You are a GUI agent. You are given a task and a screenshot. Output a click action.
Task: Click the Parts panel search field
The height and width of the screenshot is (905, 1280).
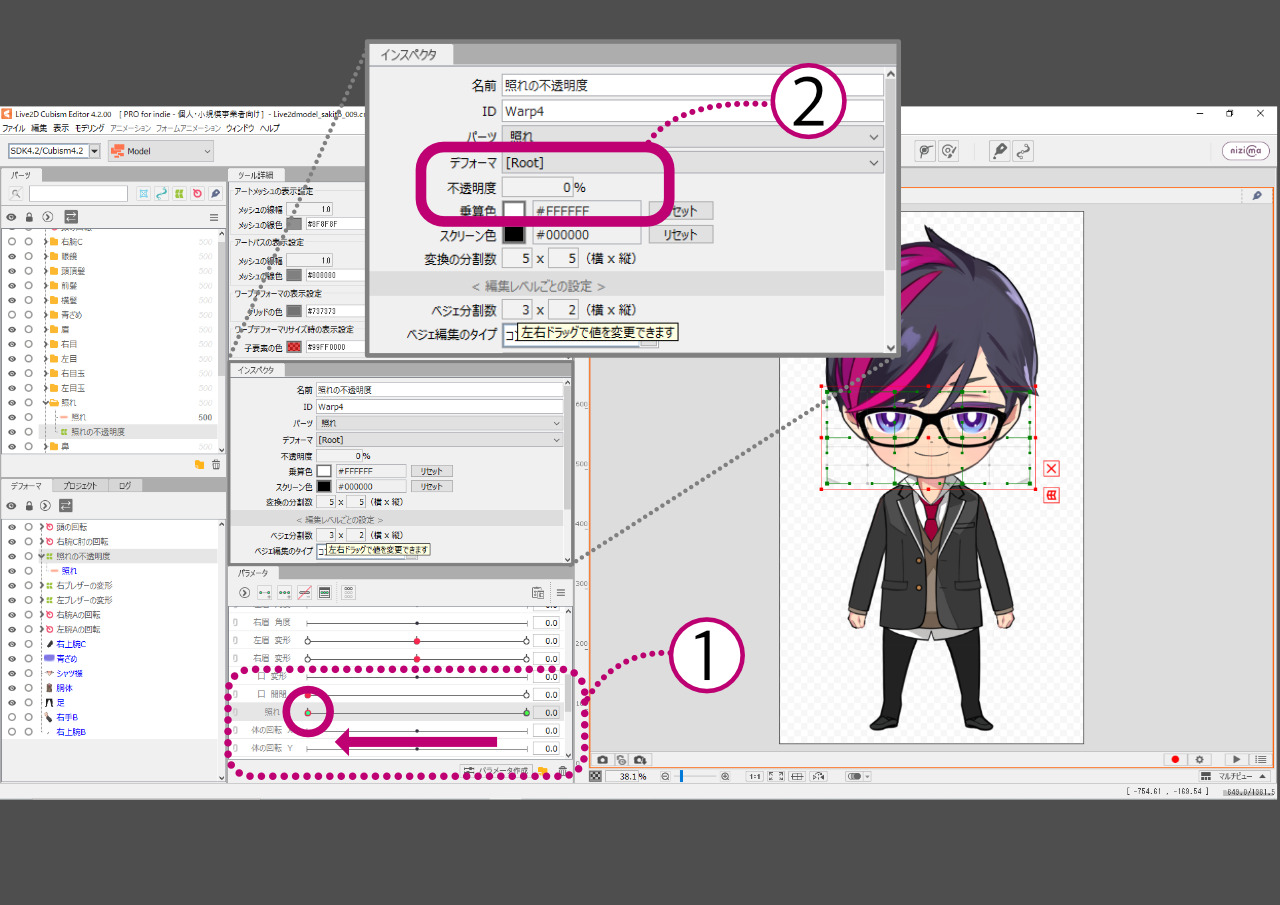(78, 194)
